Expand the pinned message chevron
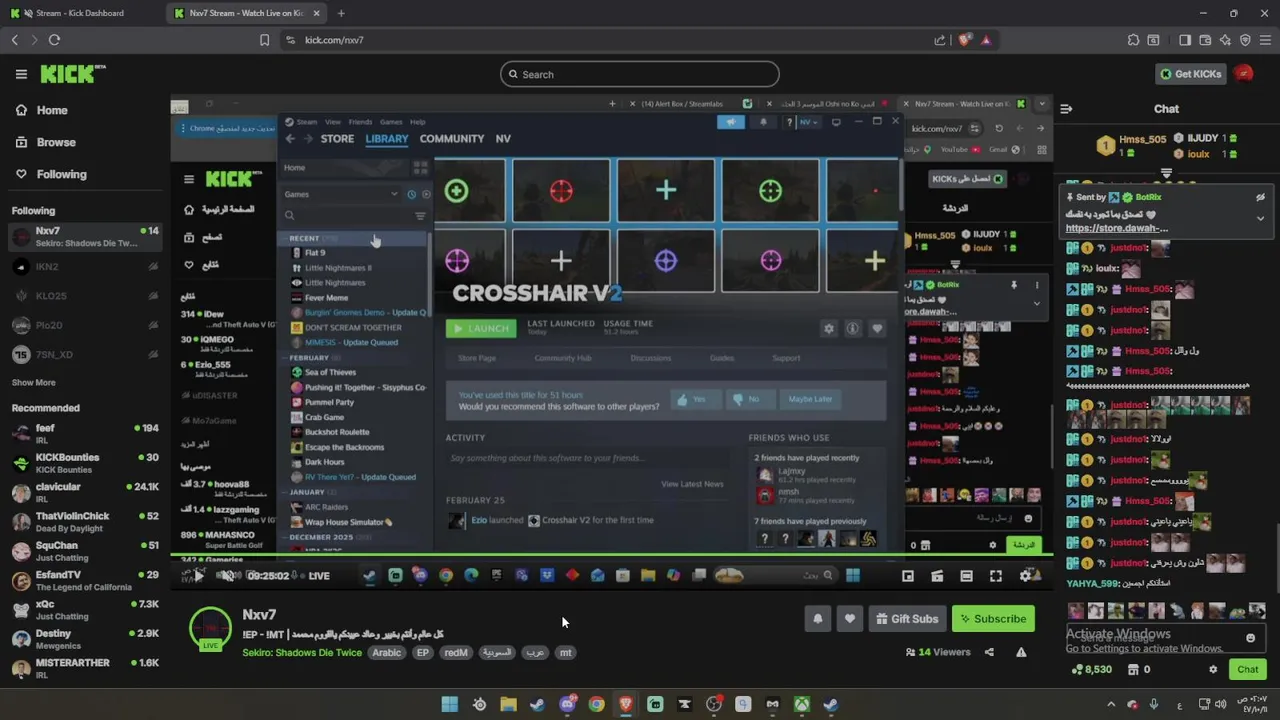This screenshot has height=720, width=1280. coord(1260,218)
